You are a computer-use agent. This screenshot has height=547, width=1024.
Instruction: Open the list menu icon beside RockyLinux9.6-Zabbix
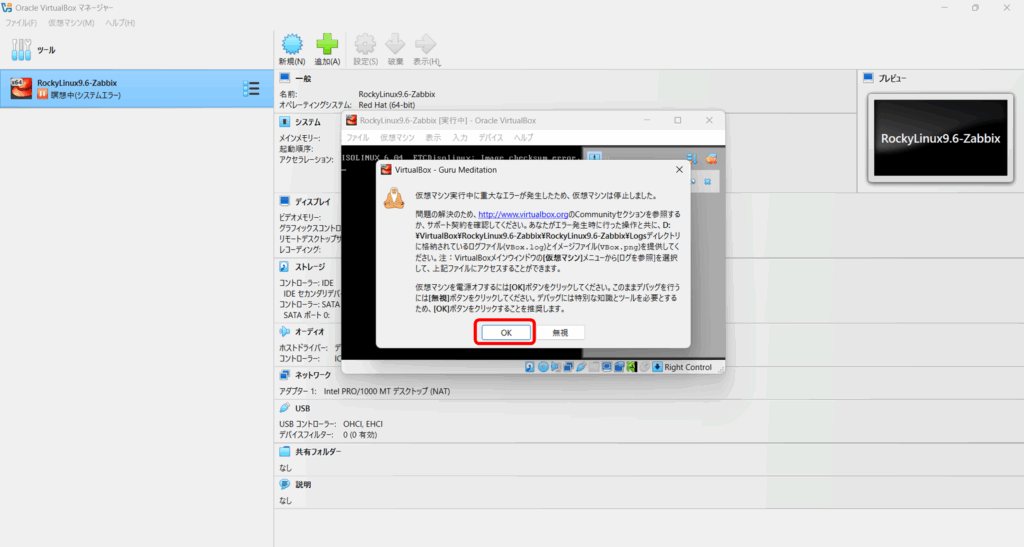pyautogui.click(x=251, y=89)
